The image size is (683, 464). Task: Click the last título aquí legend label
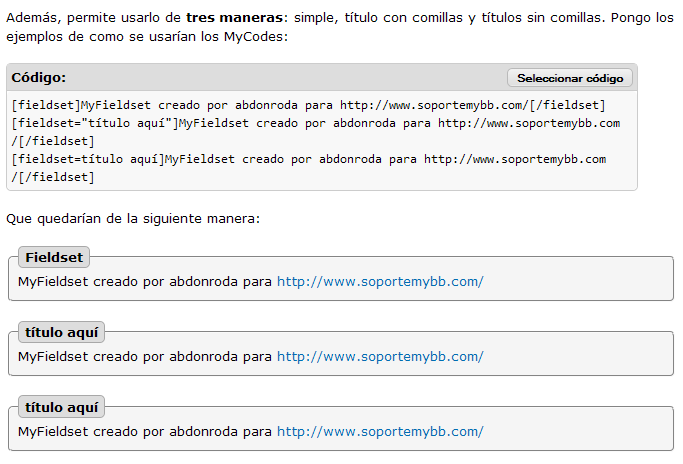[62, 408]
